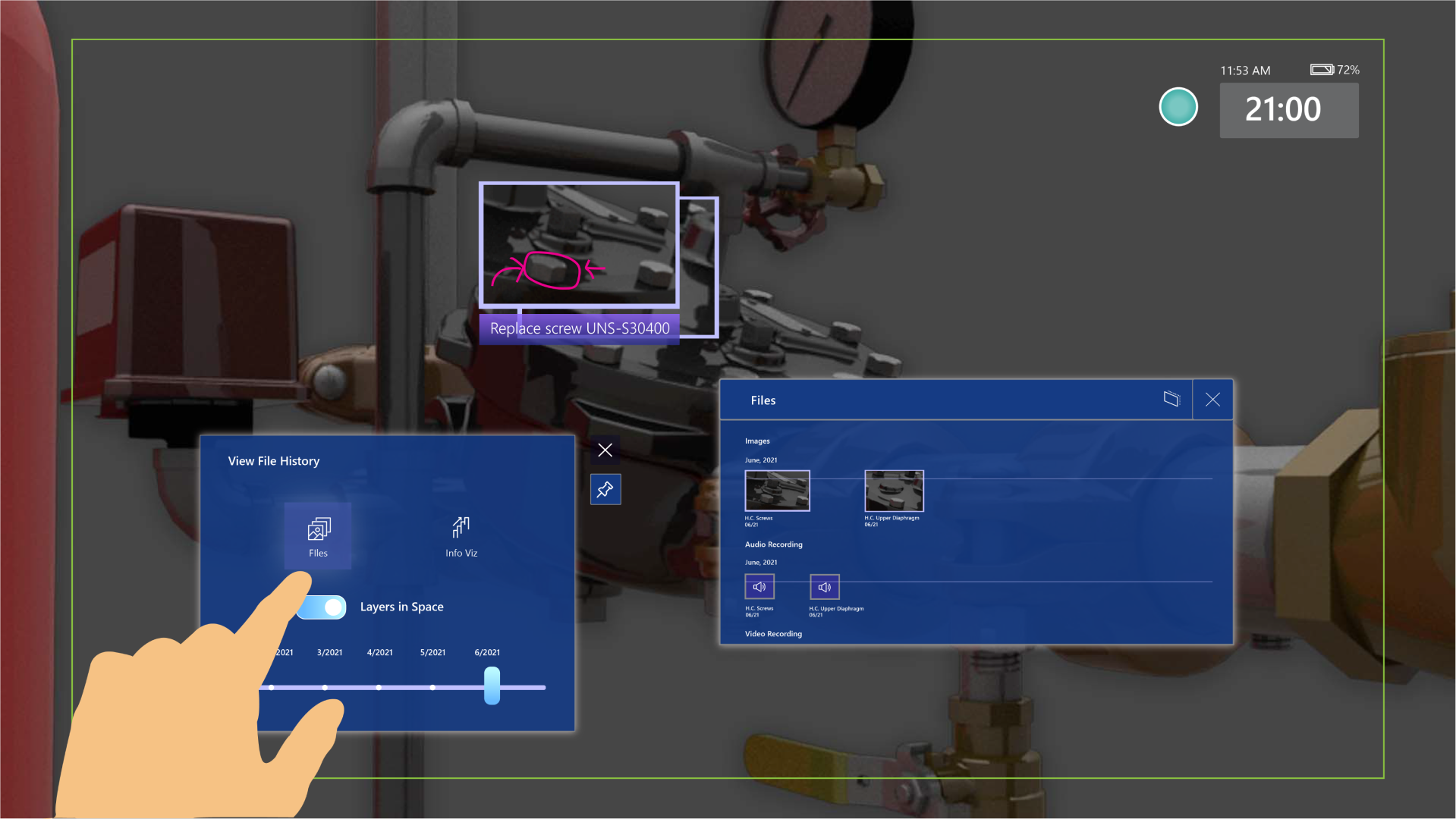Click the pin icon beside the history panel

[605, 490]
